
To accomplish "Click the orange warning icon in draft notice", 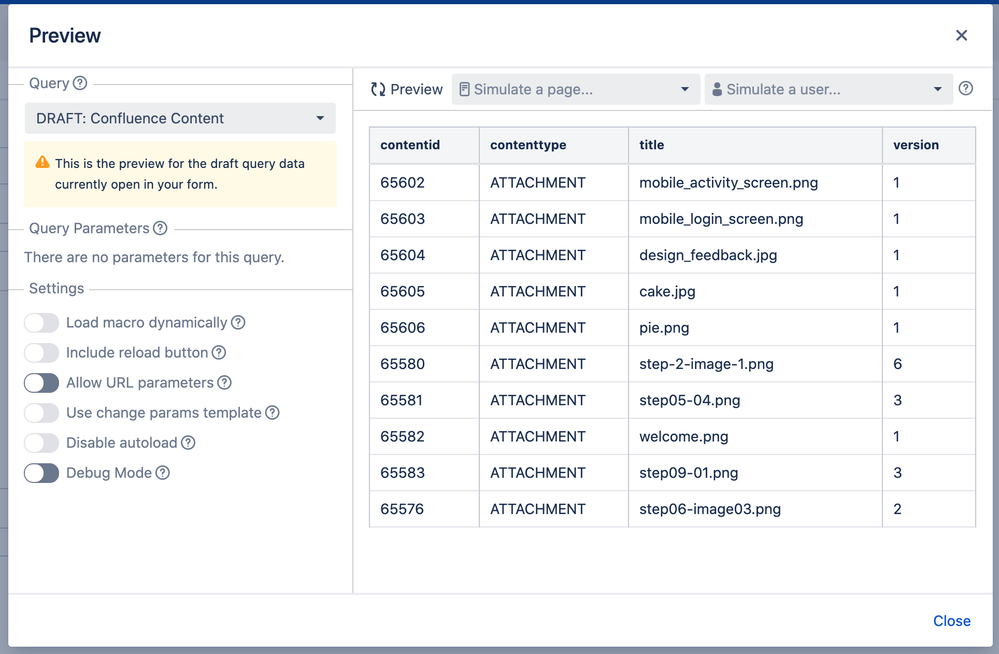I will [42, 162].
